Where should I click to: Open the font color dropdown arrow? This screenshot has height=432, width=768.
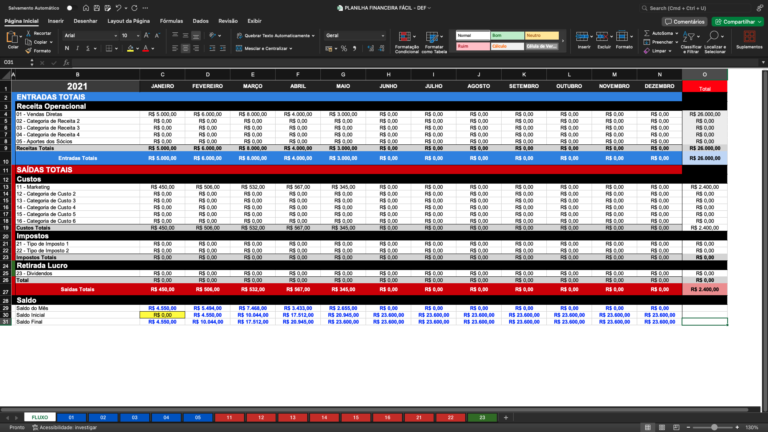[153, 48]
